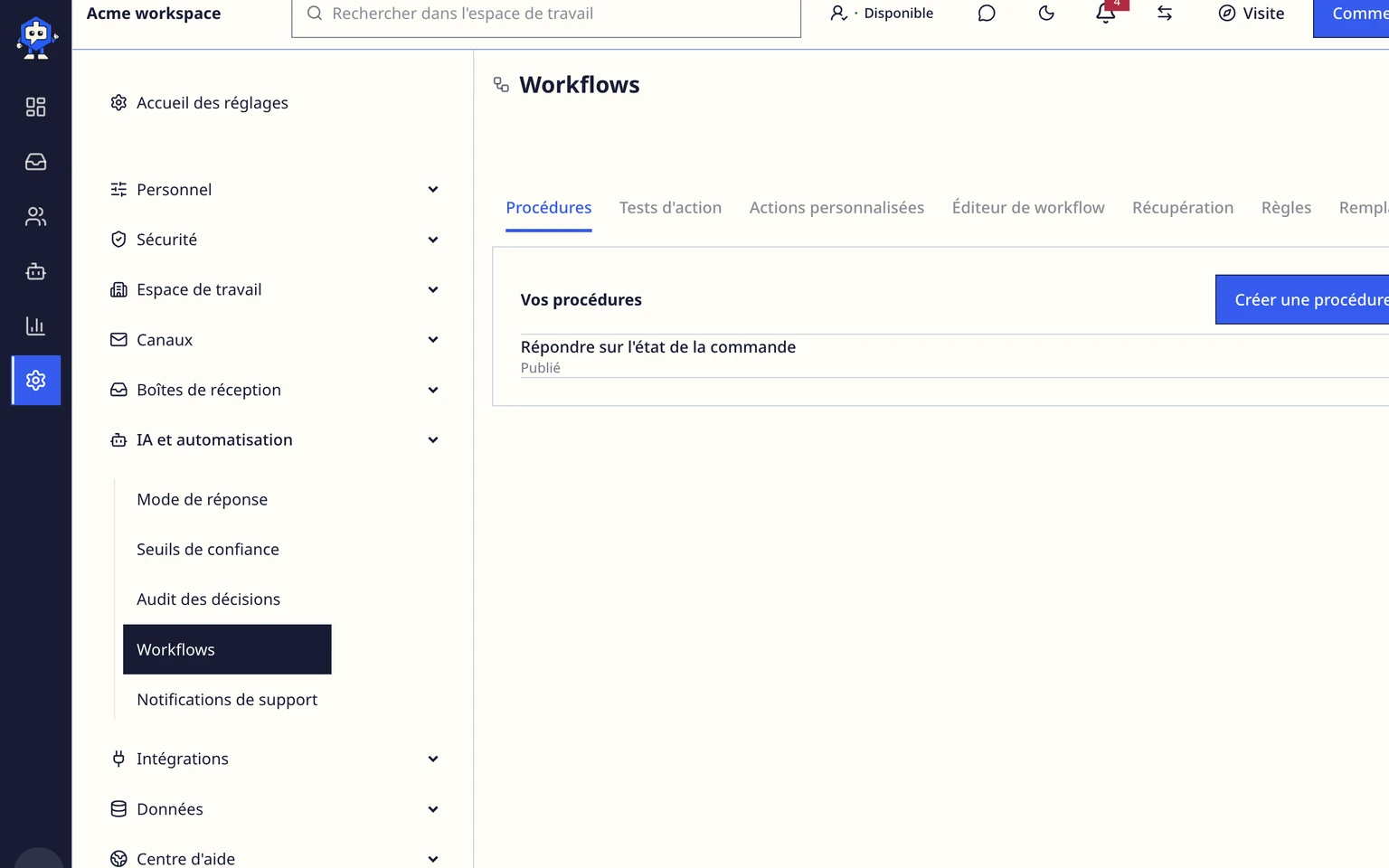Click the Disponible availability status

click(x=882, y=14)
